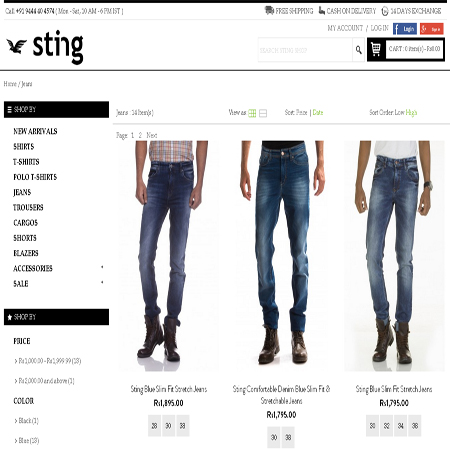Go to the Next results page
The image size is (450, 450).
pos(152,135)
